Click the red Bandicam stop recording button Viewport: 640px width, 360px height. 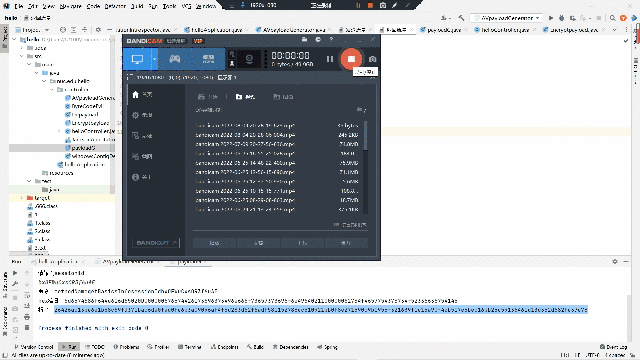tap(351, 59)
